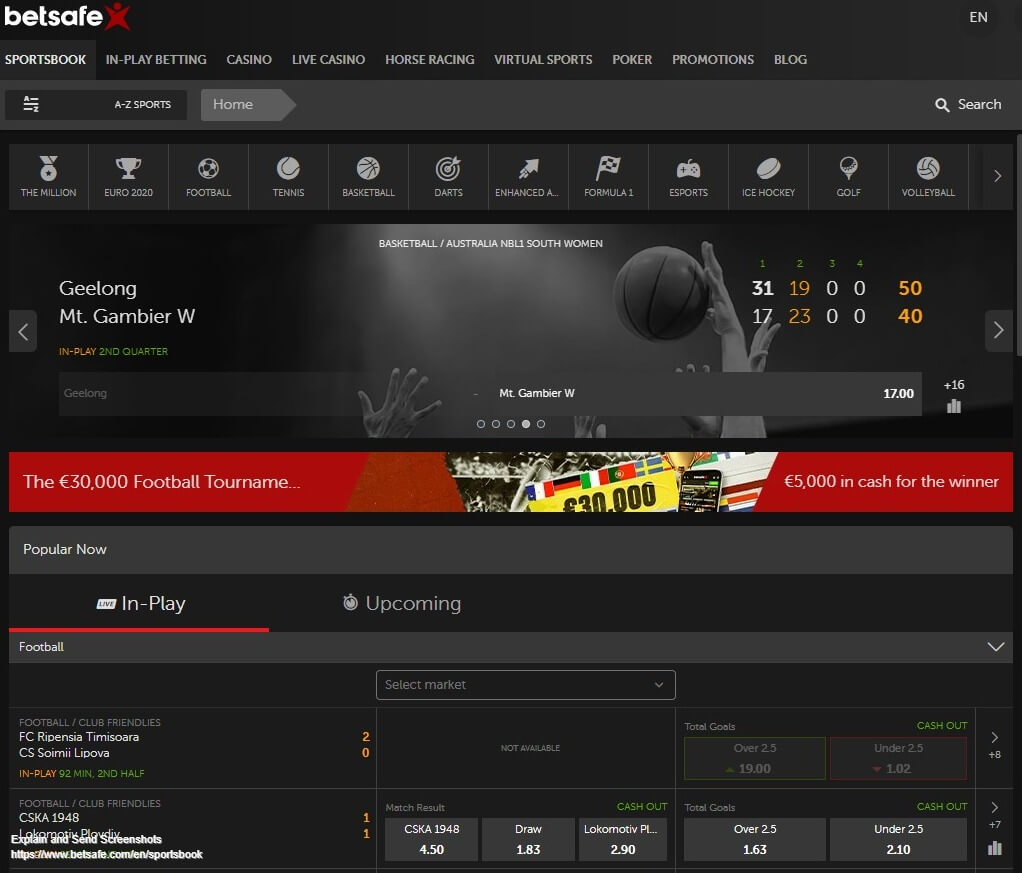Open the A-Z Sports filter menu

[x=96, y=104]
